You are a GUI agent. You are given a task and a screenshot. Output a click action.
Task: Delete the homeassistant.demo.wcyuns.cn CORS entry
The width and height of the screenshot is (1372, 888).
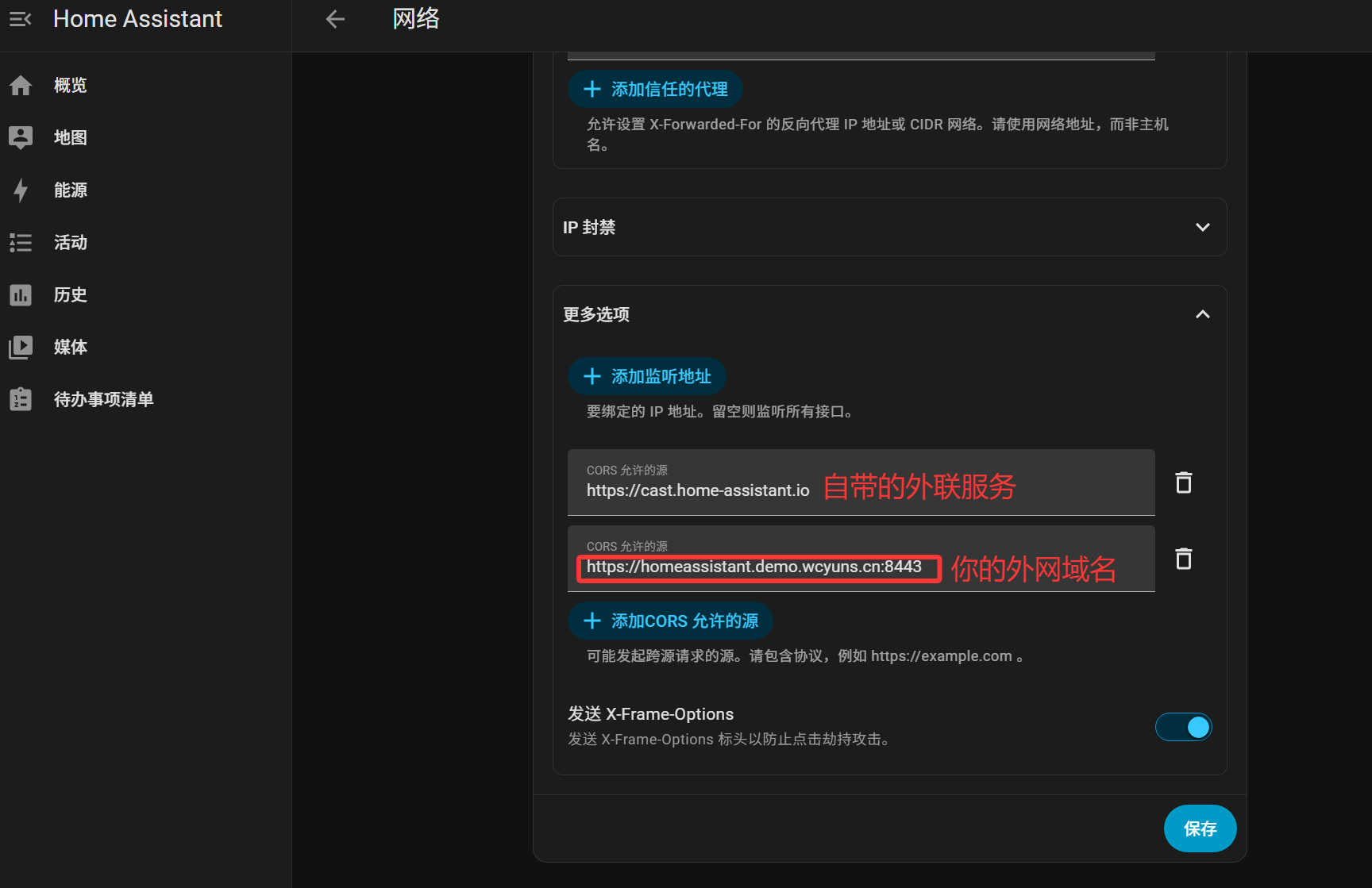(x=1184, y=559)
